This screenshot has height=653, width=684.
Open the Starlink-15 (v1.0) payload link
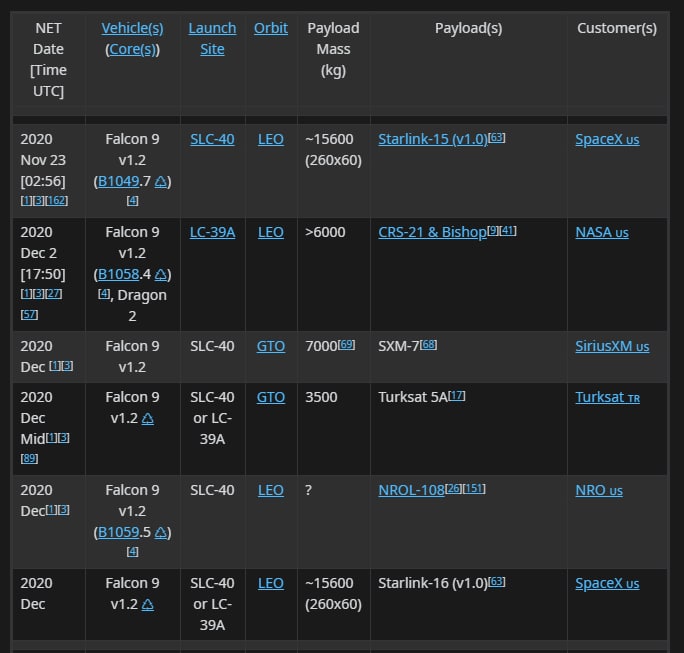(x=433, y=139)
